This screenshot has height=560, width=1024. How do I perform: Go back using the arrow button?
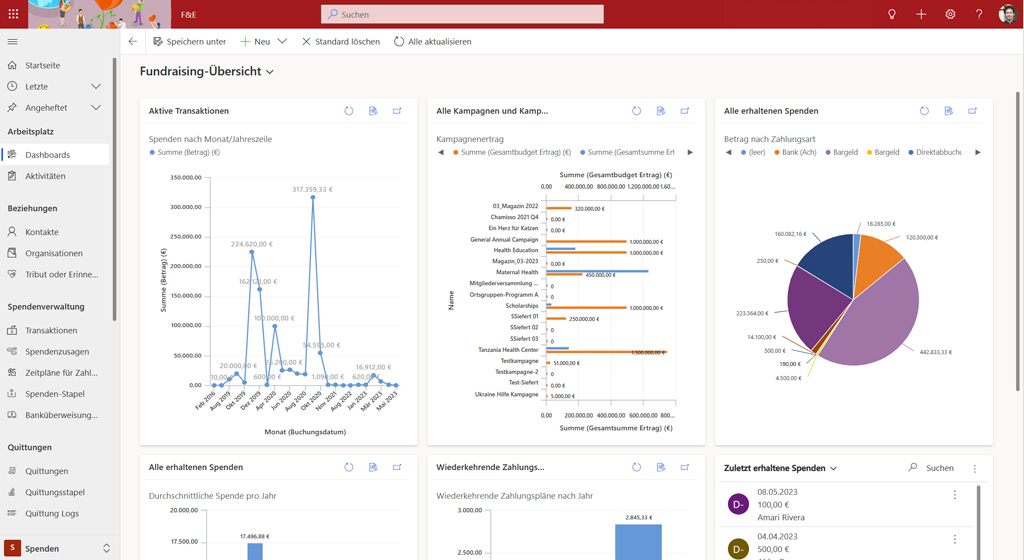coord(133,42)
